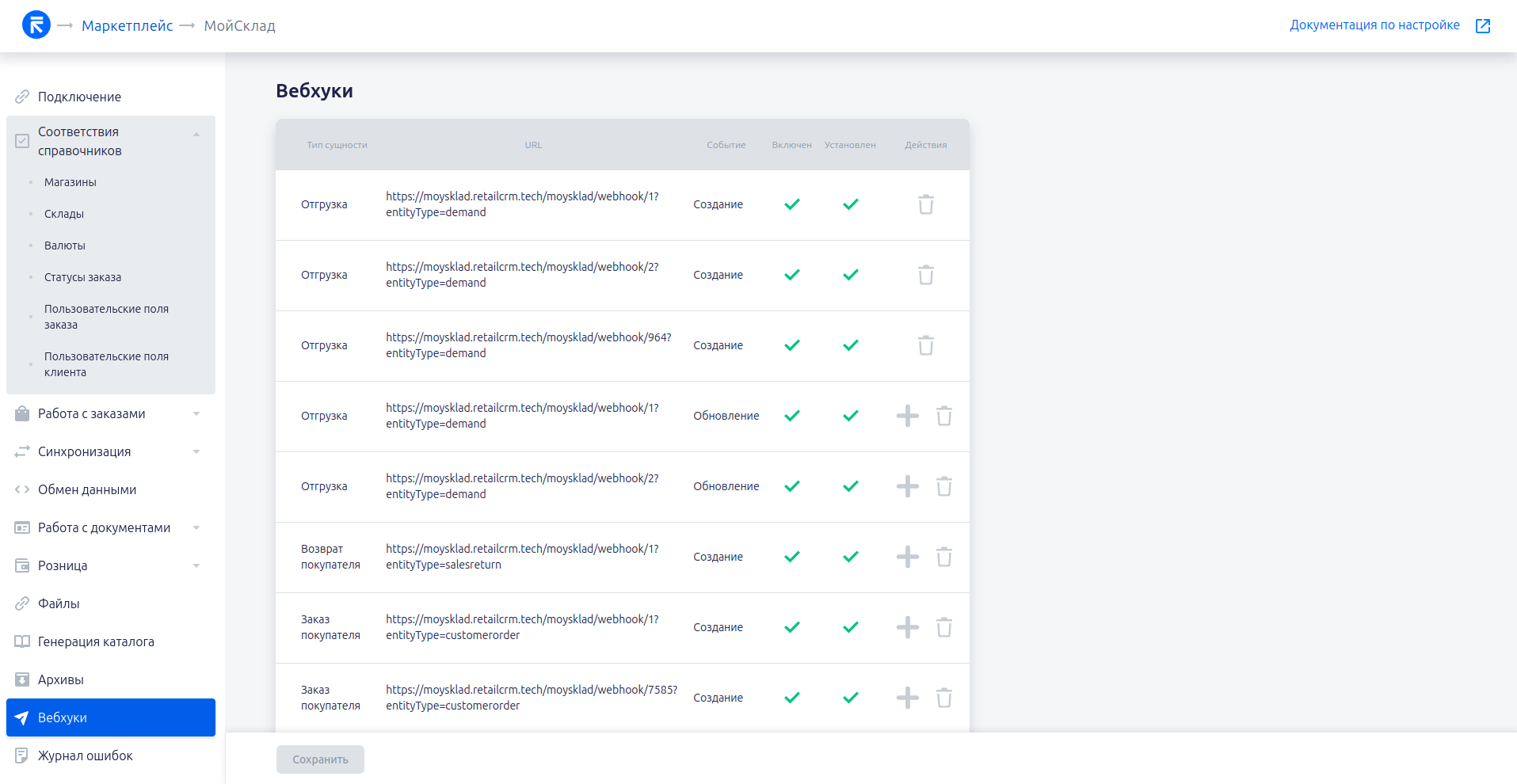The width and height of the screenshot is (1517, 784).
Task: Toggle enabled checkmark for webhook/964 row
Action: (x=791, y=346)
